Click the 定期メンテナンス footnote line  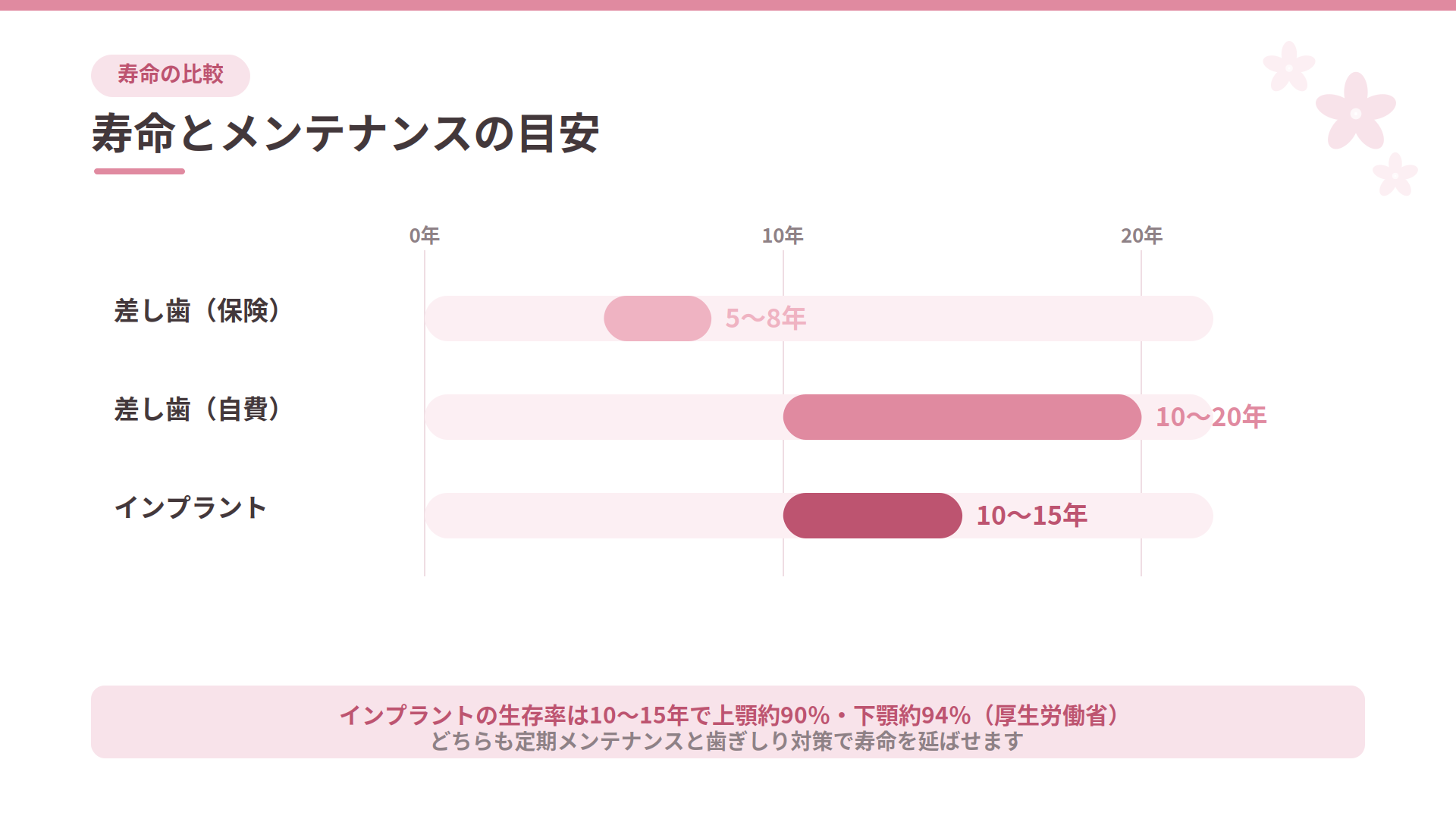[x=728, y=741]
